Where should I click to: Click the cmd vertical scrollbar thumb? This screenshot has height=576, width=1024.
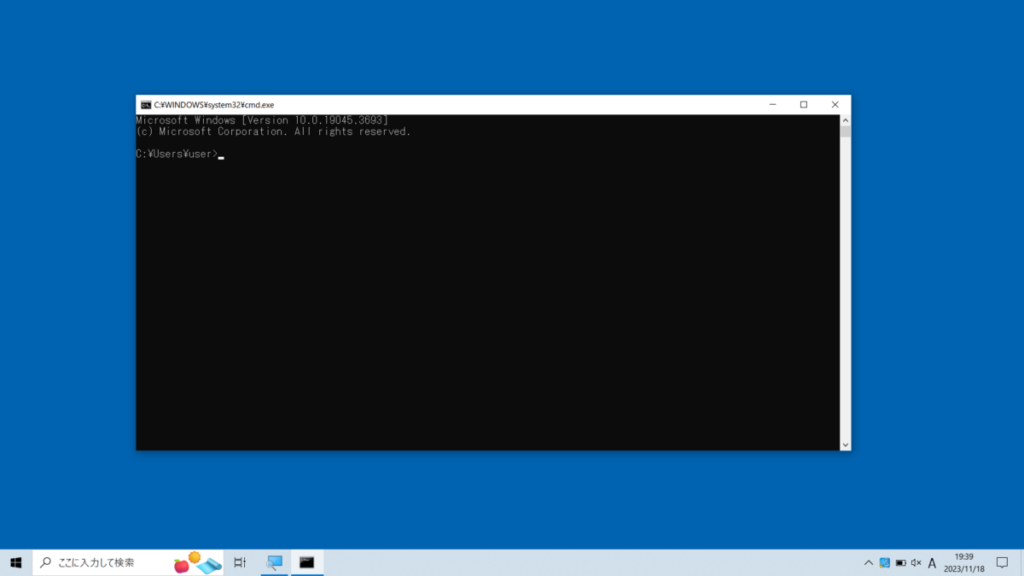(845, 131)
